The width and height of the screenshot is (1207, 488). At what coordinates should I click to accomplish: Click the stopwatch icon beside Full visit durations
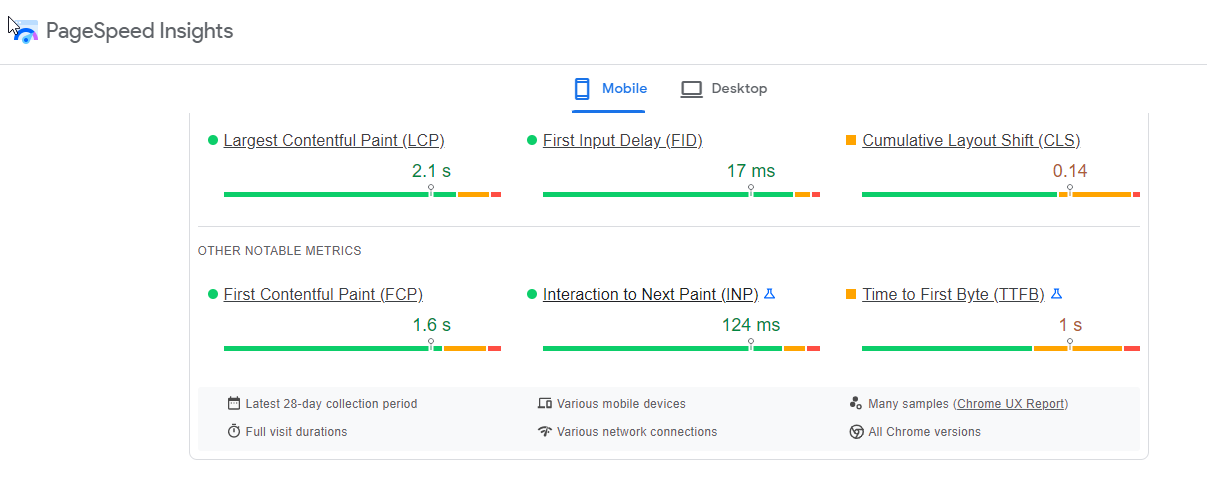pyautogui.click(x=234, y=432)
